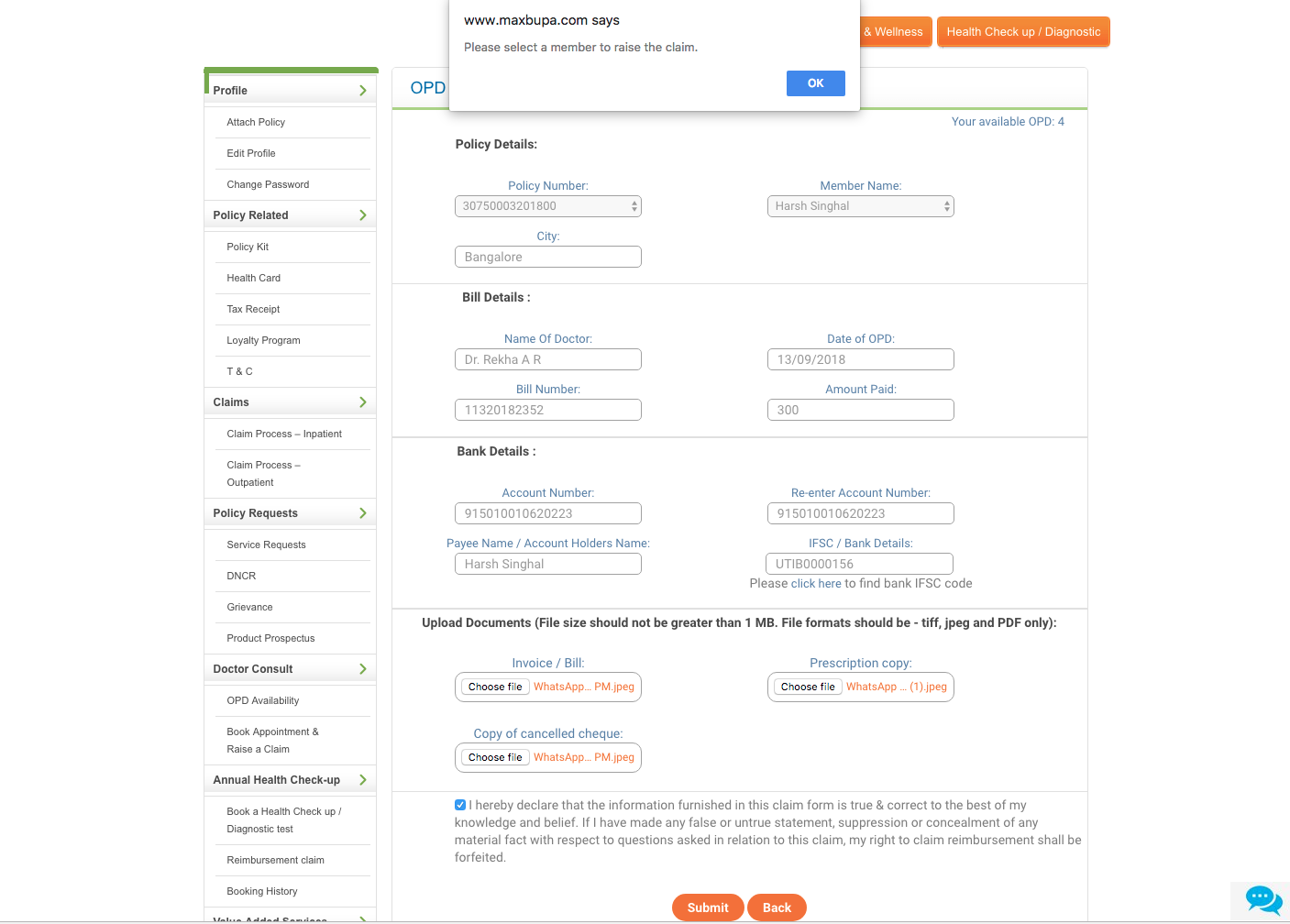Submit the OPD claim form
The image size is (1290, 924).
click(708, 907)
